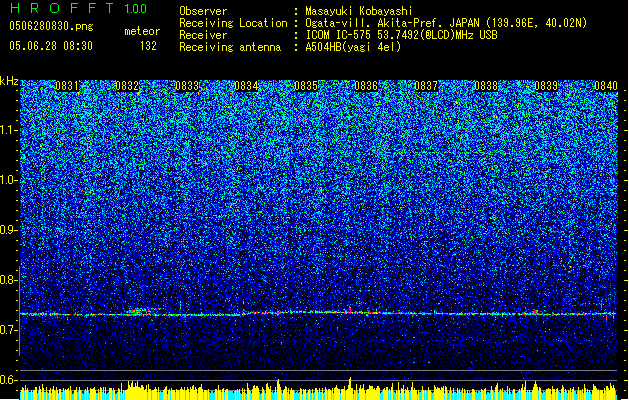The image size is (629, 400).
Task: Click the meteor label
Action: tap(142, 31)
